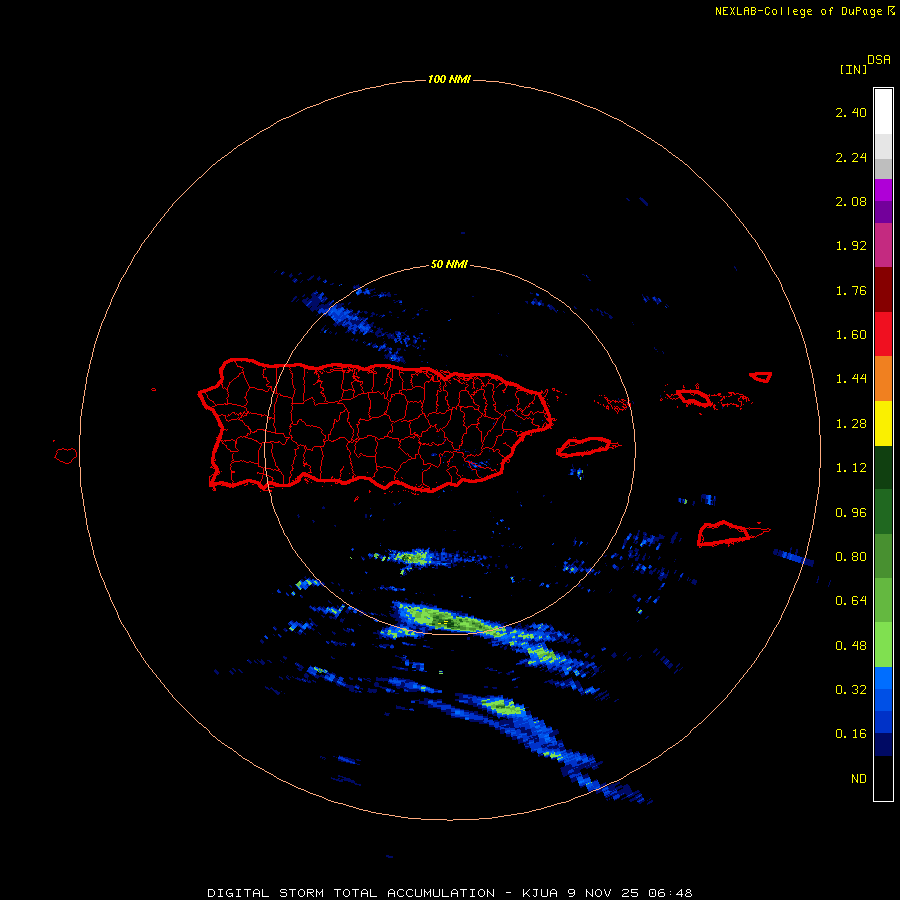Screen dimensions: 900x900
Task: Click the 1.44 legend value
Action: (851, 379)
